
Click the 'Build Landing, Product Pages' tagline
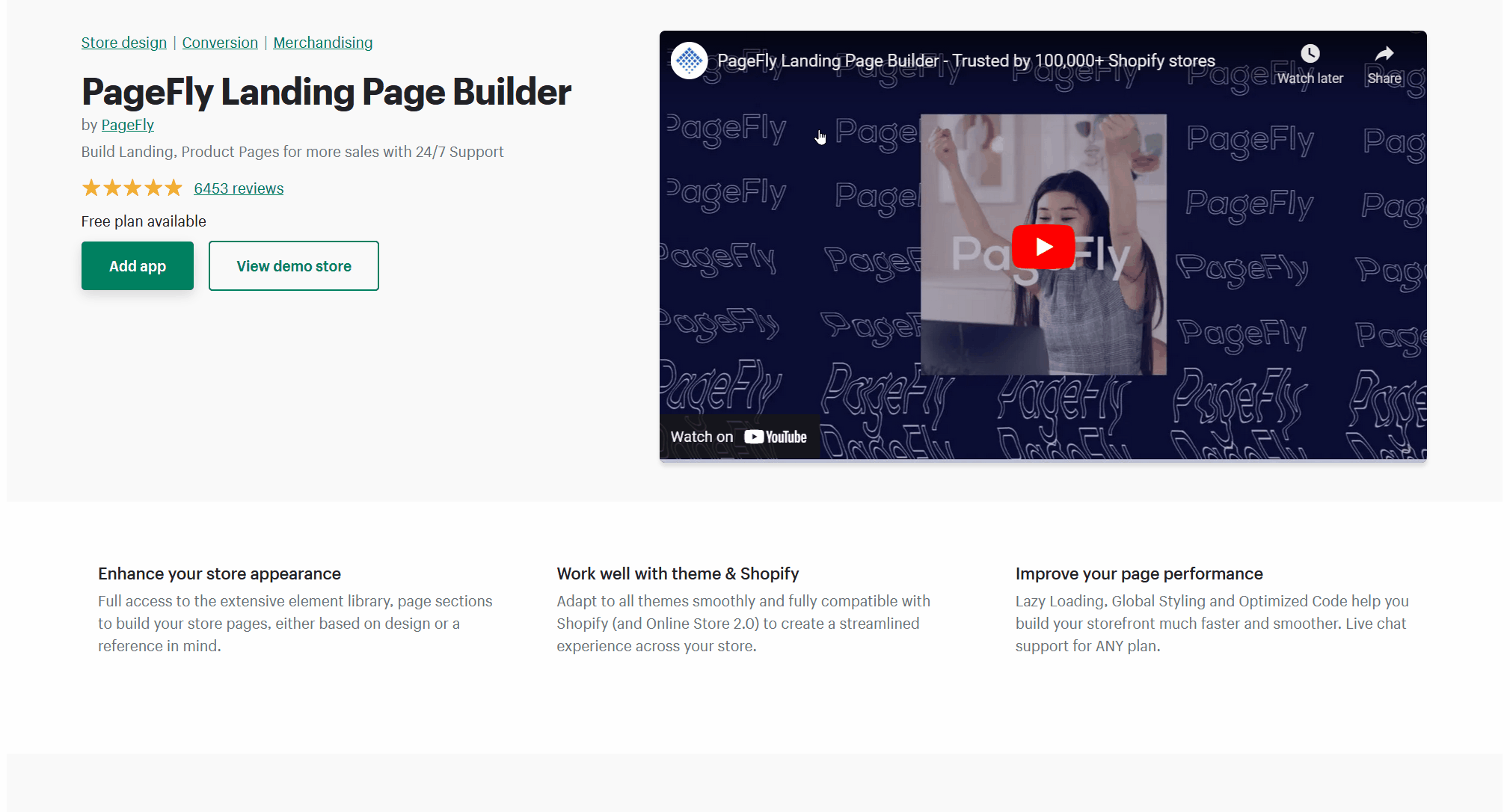292,152
